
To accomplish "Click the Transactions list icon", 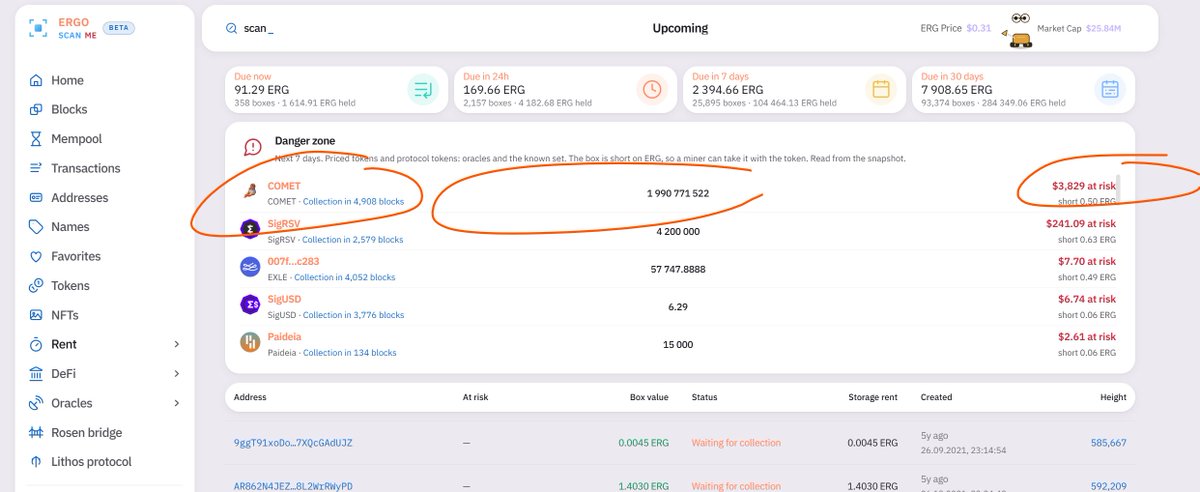I will [x=36, y=168].
